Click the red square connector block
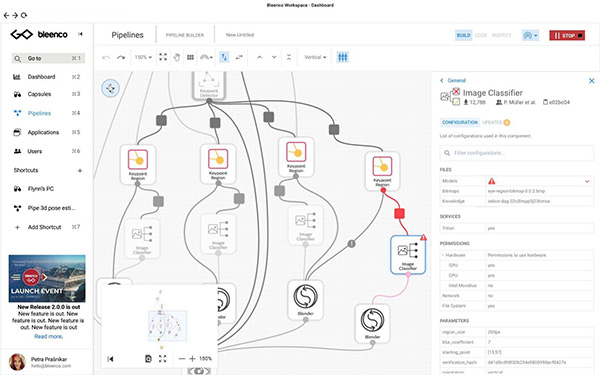Viewport: 600px width, 375px height. pyautogui.click(x=399, y=214)
